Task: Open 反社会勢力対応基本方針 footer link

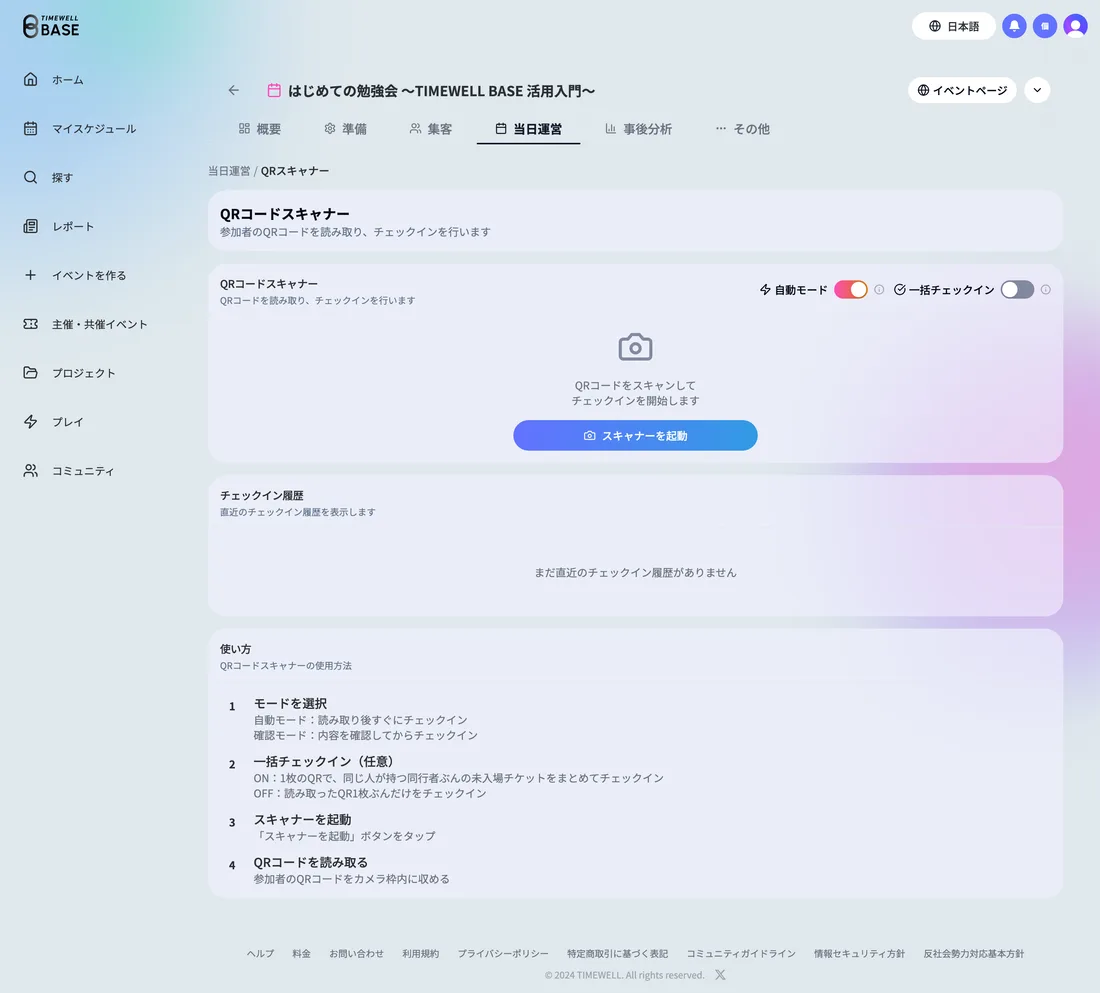Action: (974, 953)
